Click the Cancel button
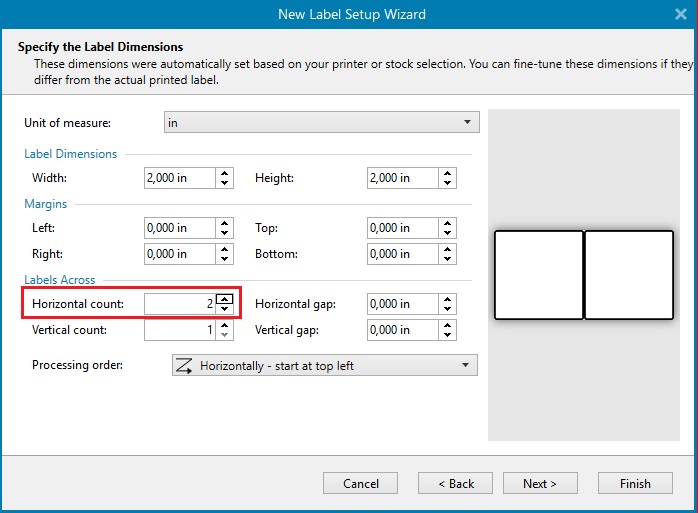 pos(361,484)
